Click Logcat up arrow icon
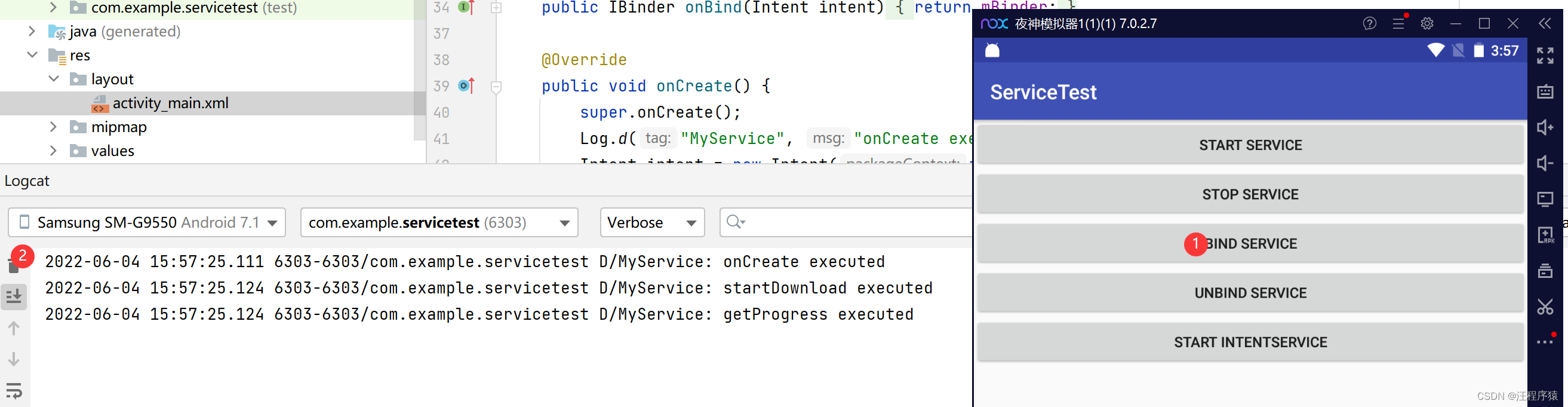The height and width of the screenshot is (407, 1568). pyautogui.click(x=14, y=328)
